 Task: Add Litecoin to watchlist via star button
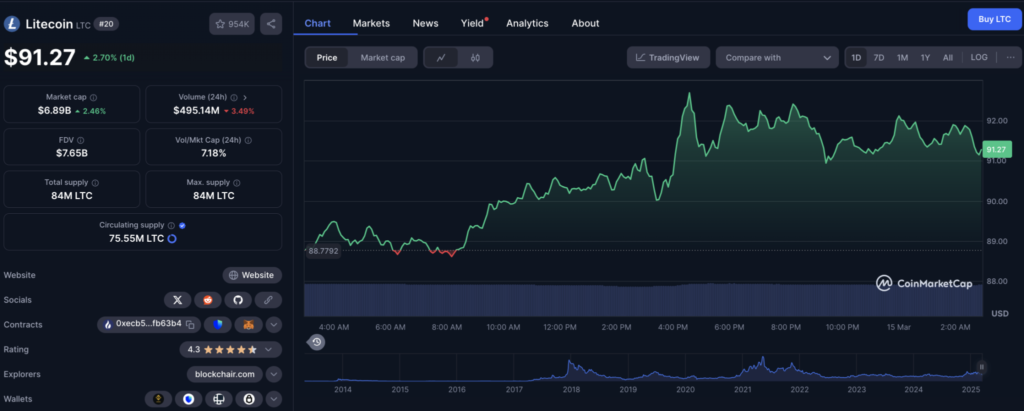(232, 22)
